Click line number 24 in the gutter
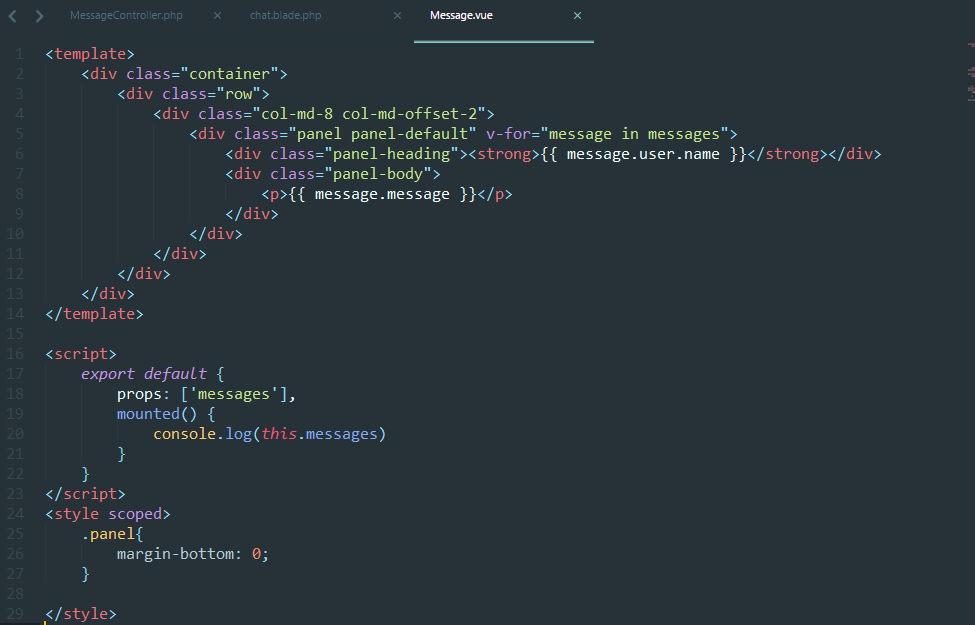The width and height of the screenshot is (975, 625). click(x=16, y=514)
